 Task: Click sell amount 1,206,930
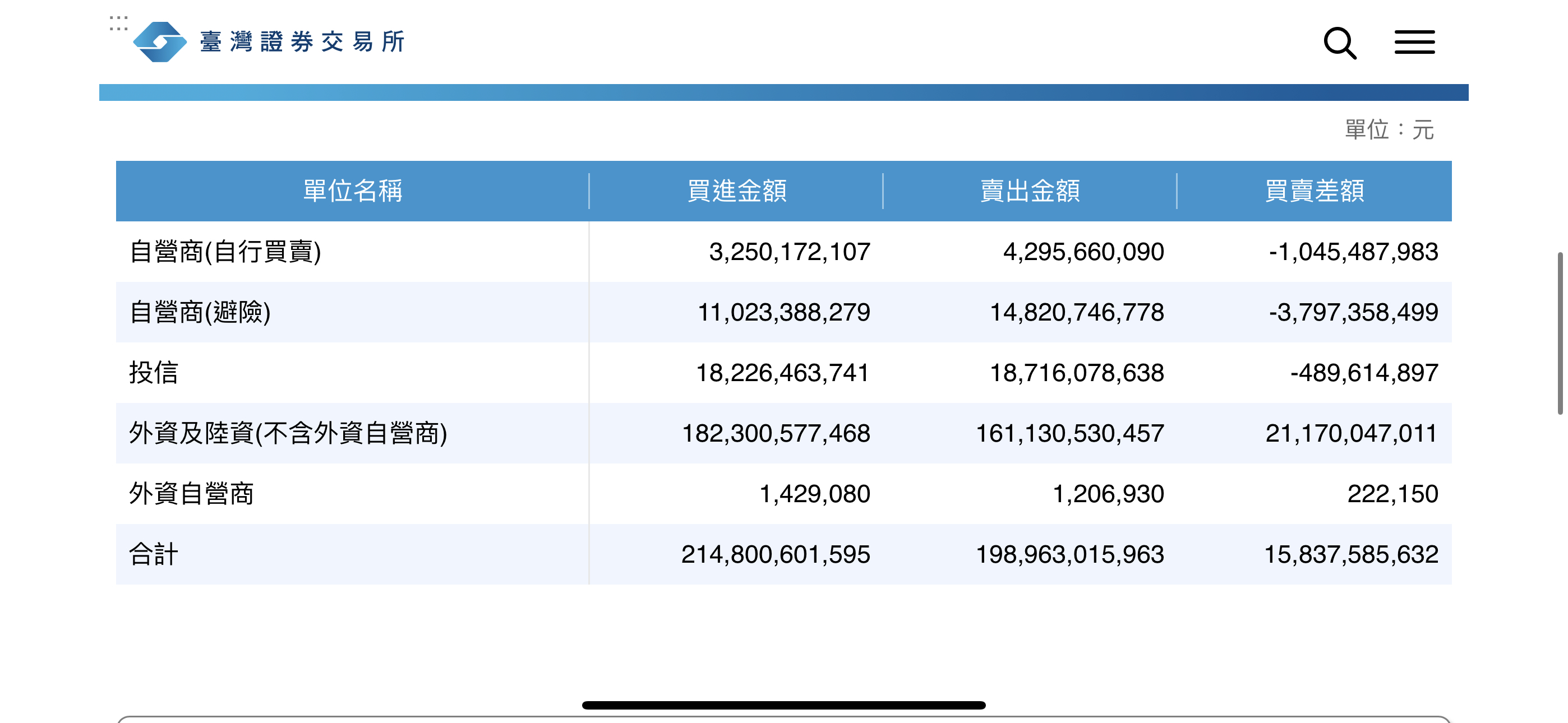click(x=1109, y=494)
